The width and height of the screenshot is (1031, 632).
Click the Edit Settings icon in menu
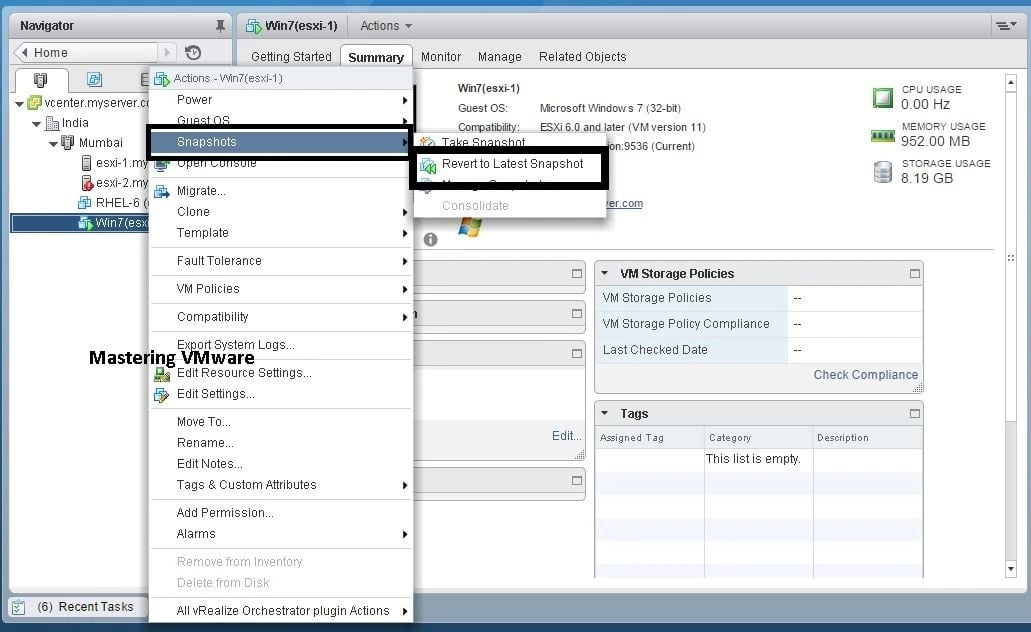161,394
